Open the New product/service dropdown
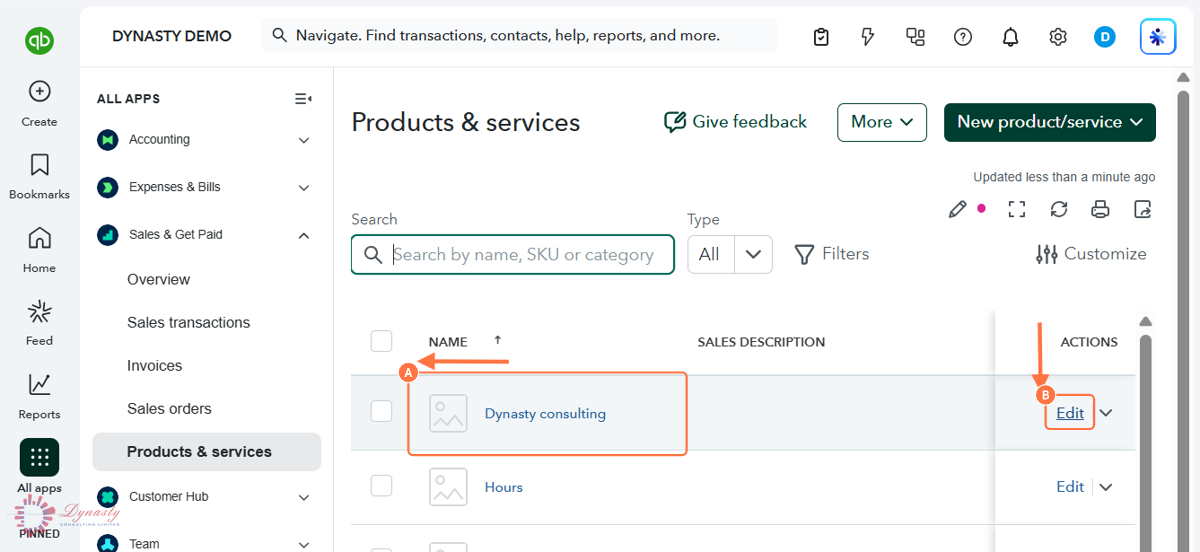 pos(1050,122)
